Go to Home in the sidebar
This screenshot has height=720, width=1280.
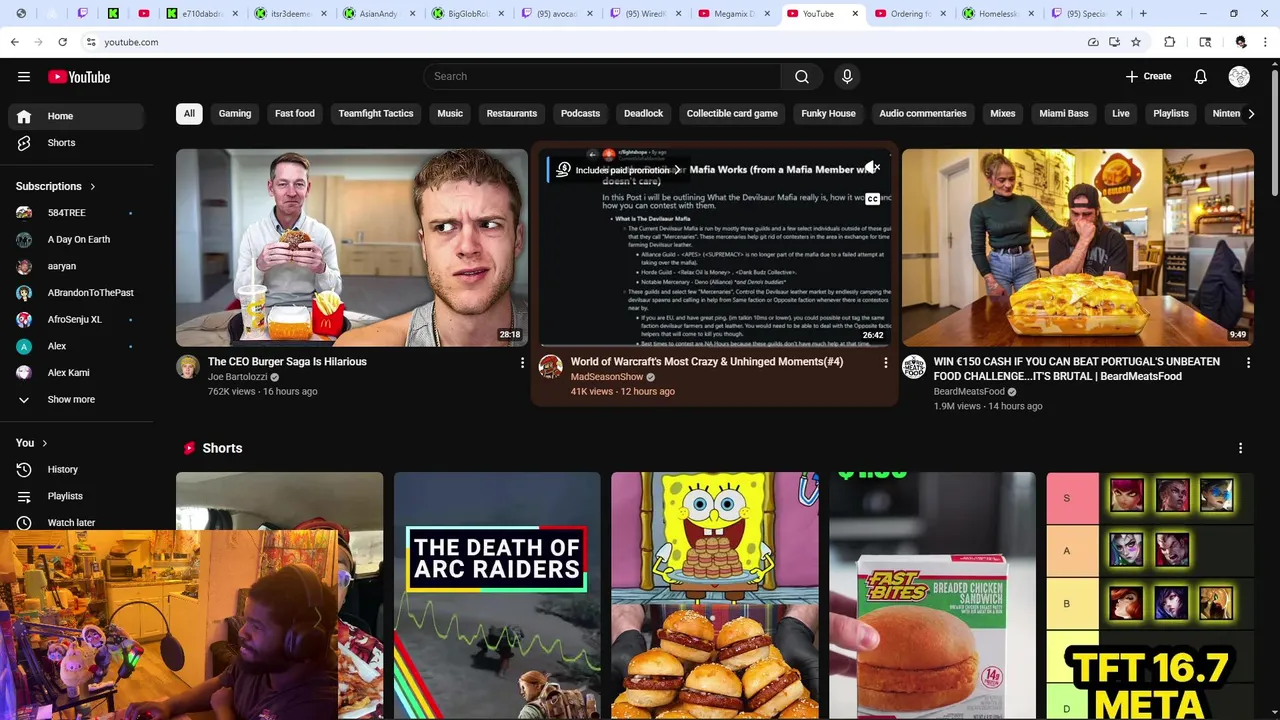78,116
